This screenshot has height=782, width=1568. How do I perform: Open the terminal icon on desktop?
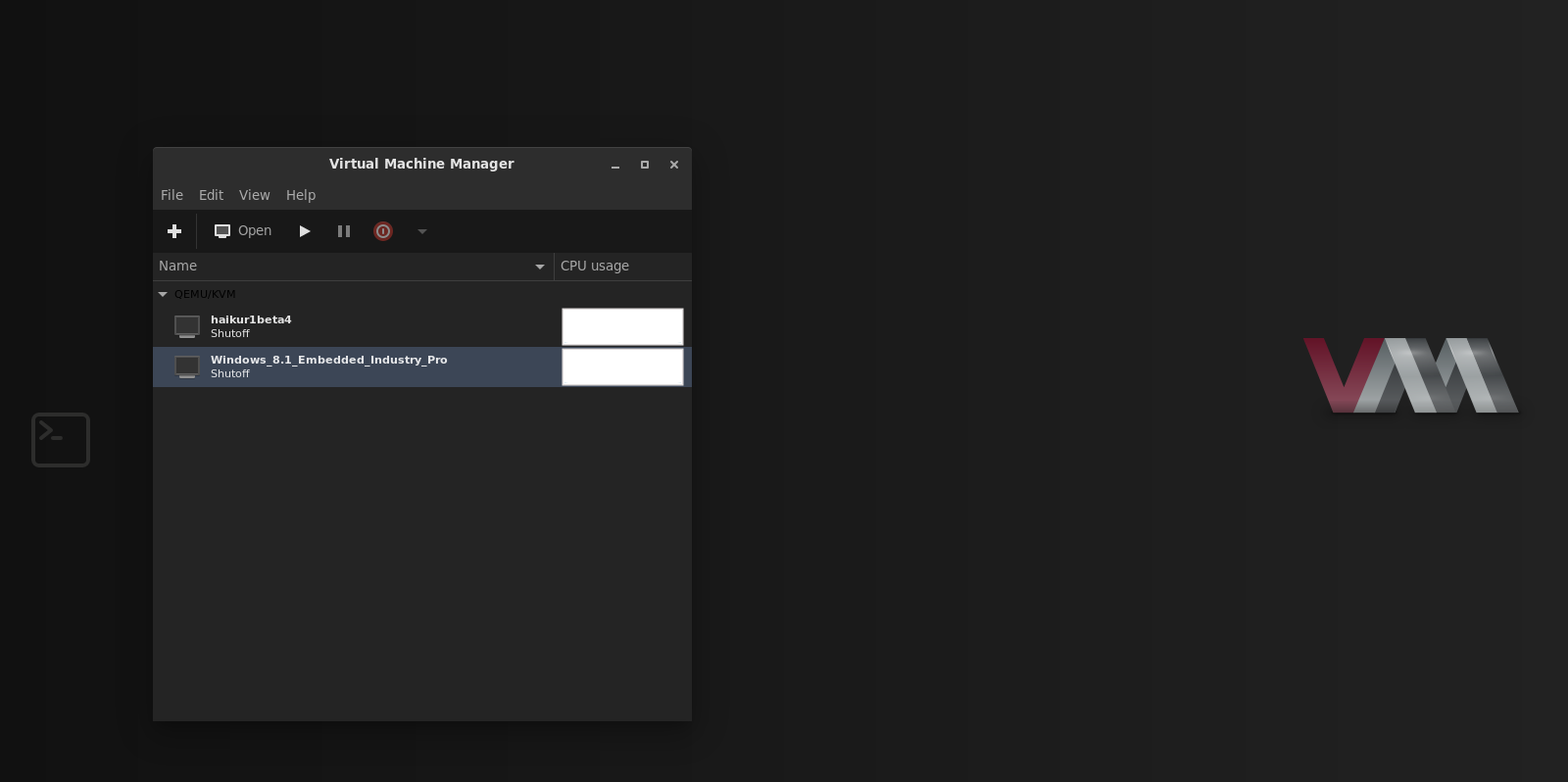click(x=61, y=440)
